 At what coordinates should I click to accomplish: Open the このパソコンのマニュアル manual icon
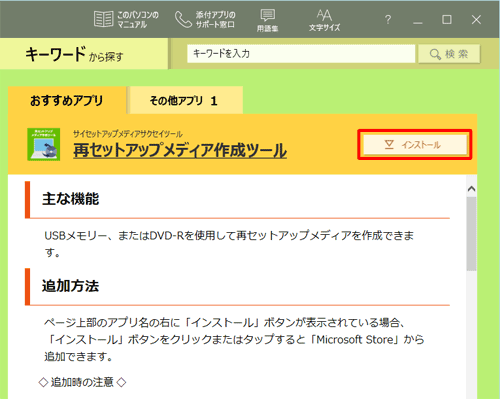(x=126, y=19)
